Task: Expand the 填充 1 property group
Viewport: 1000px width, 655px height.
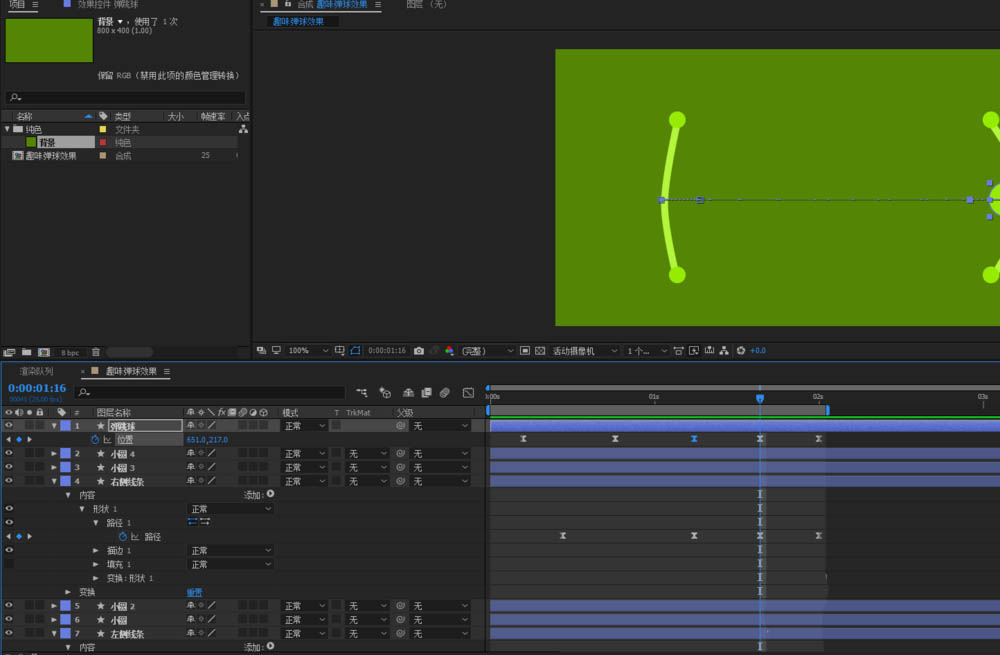Action: (96, 564)
